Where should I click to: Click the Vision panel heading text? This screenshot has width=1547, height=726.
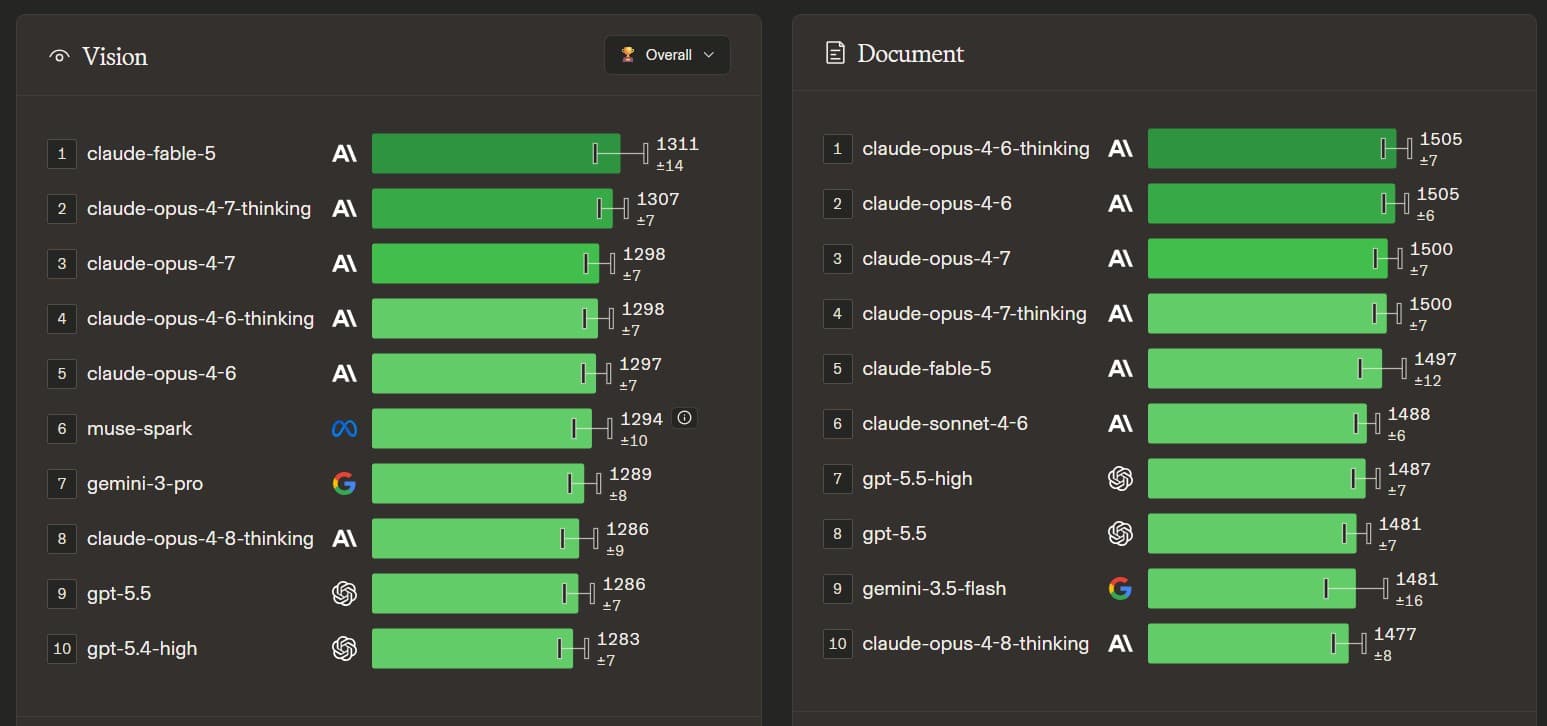(x=115, y=57)
